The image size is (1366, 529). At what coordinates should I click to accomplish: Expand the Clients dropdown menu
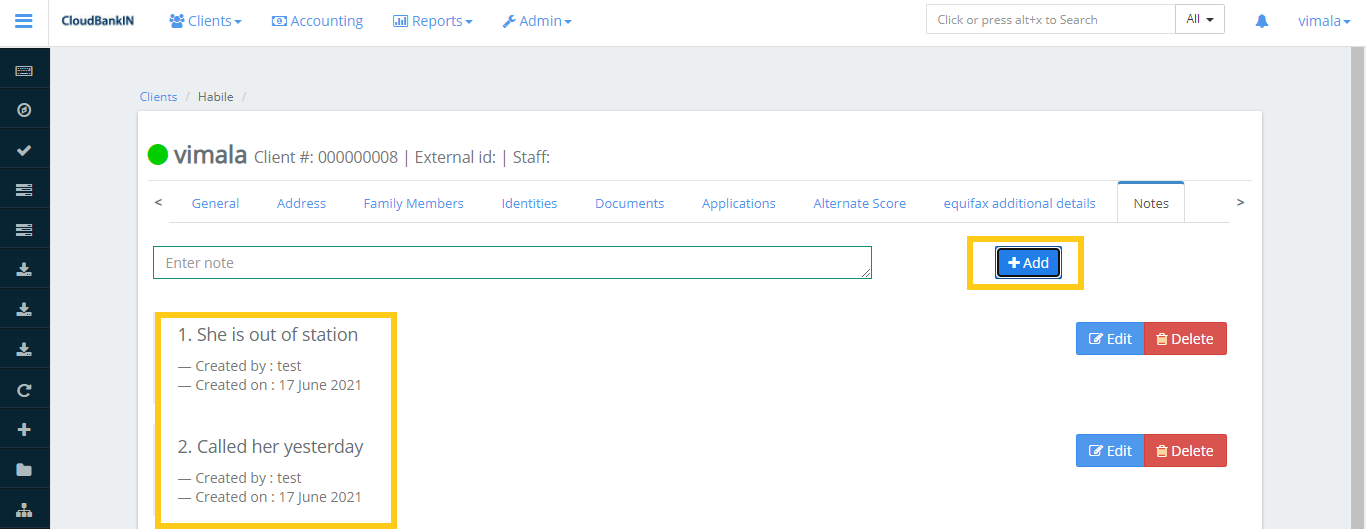[x=205, y=21]
